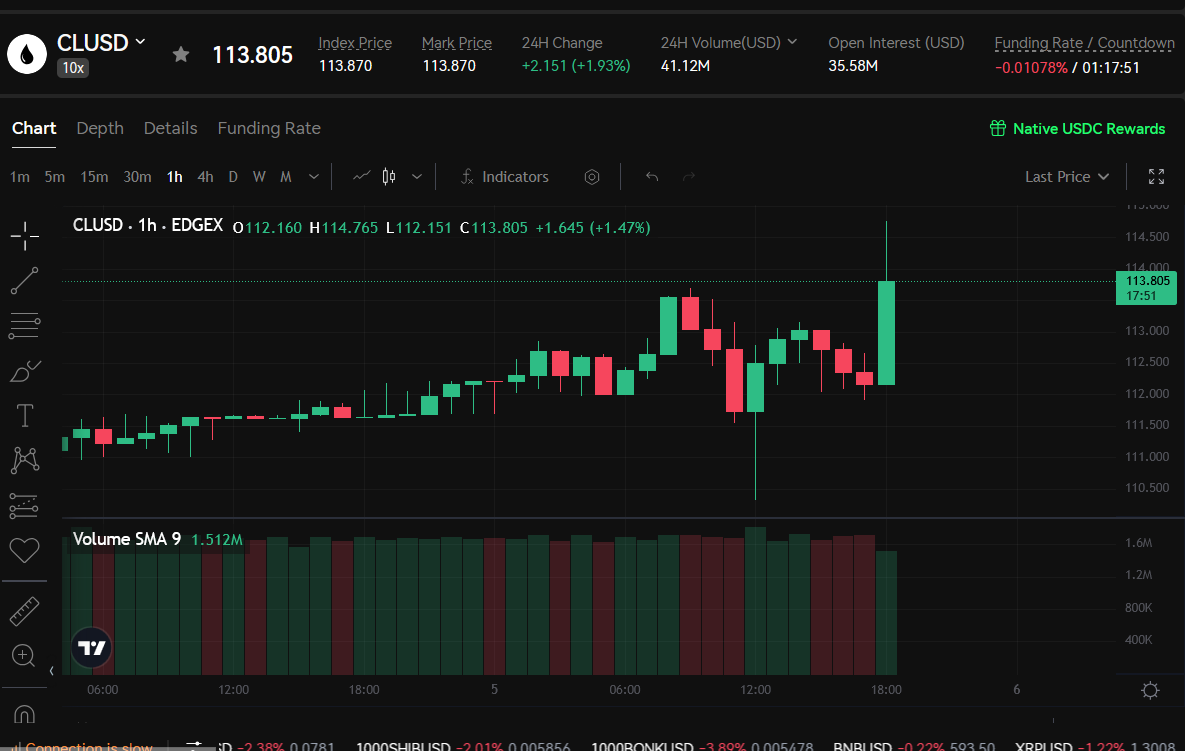The image size is (1185, 751).
Task: Click the 10x leverage badge
Action: coord(73,68)
